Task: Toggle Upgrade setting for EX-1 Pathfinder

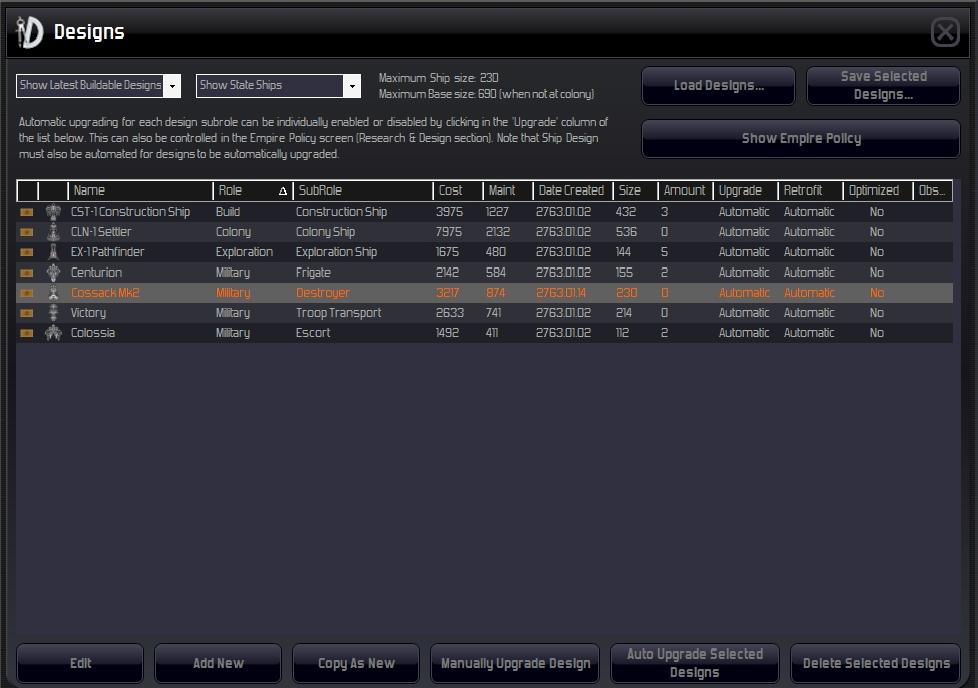Action: 743,252
